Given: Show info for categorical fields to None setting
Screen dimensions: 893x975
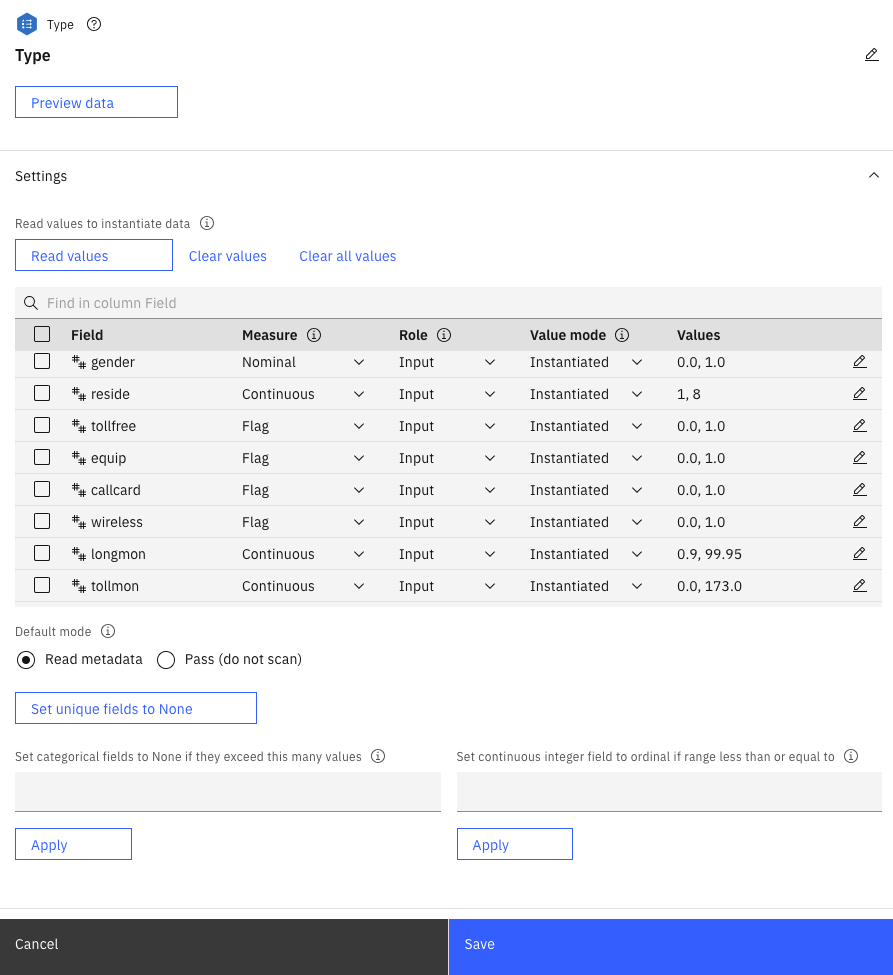Looking at the screenshot, I should (x=377, y=756).
